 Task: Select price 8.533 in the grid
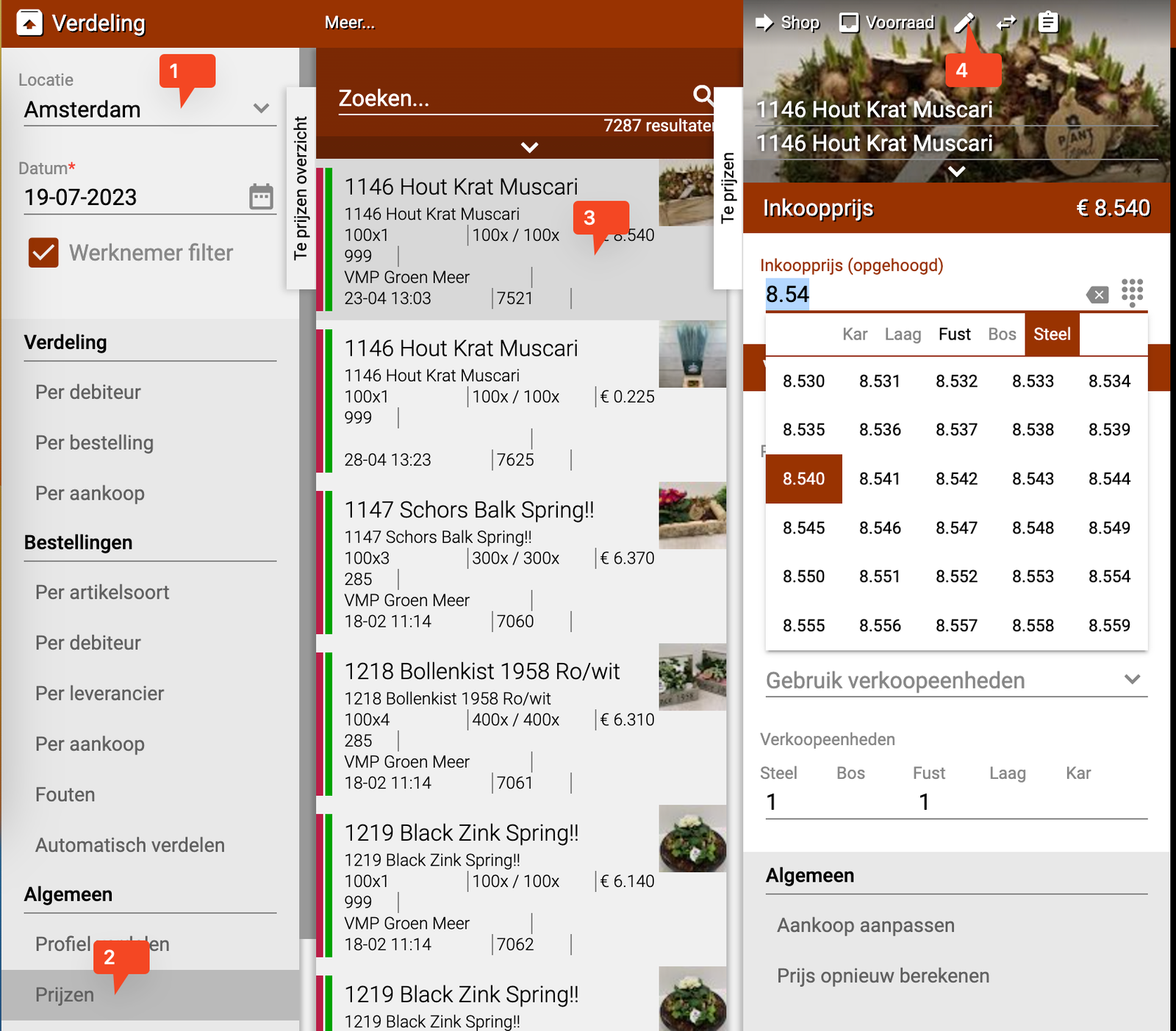tap(1033, 381)
